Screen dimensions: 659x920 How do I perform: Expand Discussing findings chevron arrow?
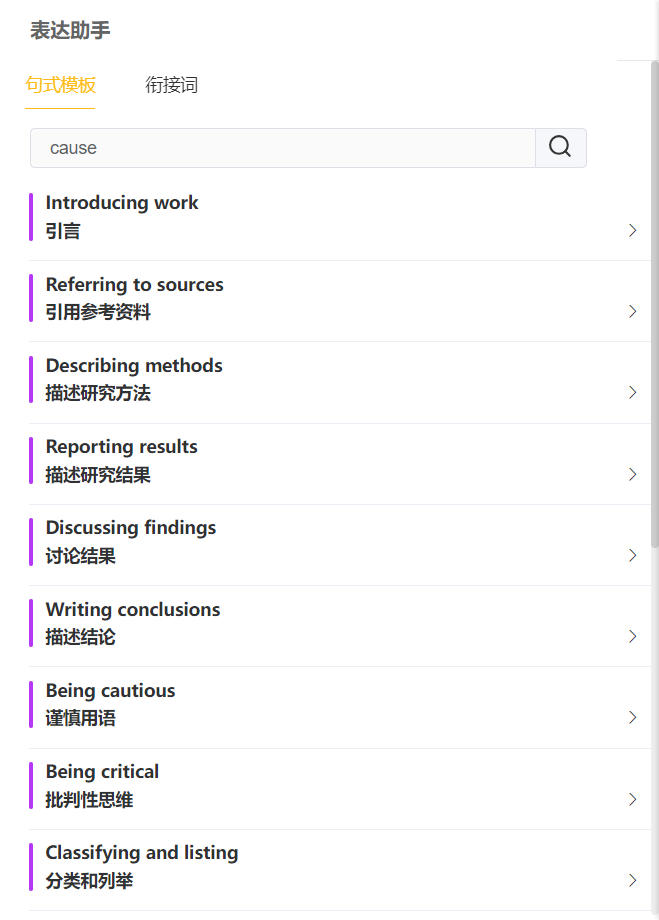(632, 555)
